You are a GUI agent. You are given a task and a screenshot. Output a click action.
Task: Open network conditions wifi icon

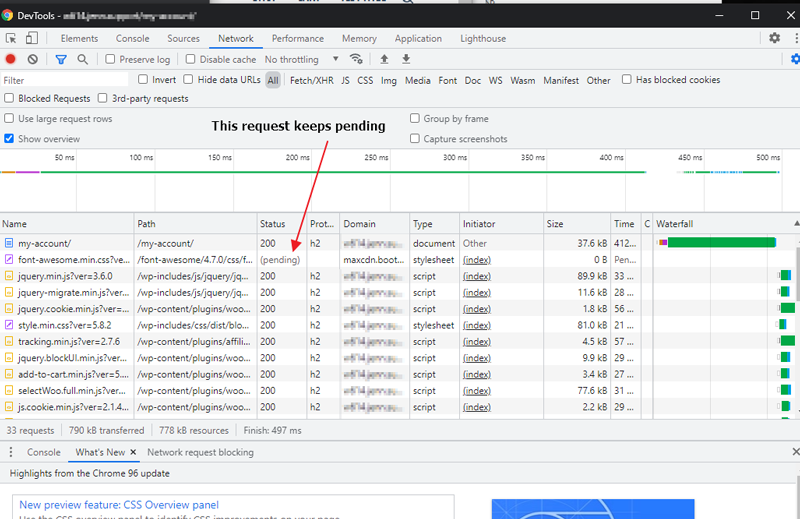click(x=356, y=59)
